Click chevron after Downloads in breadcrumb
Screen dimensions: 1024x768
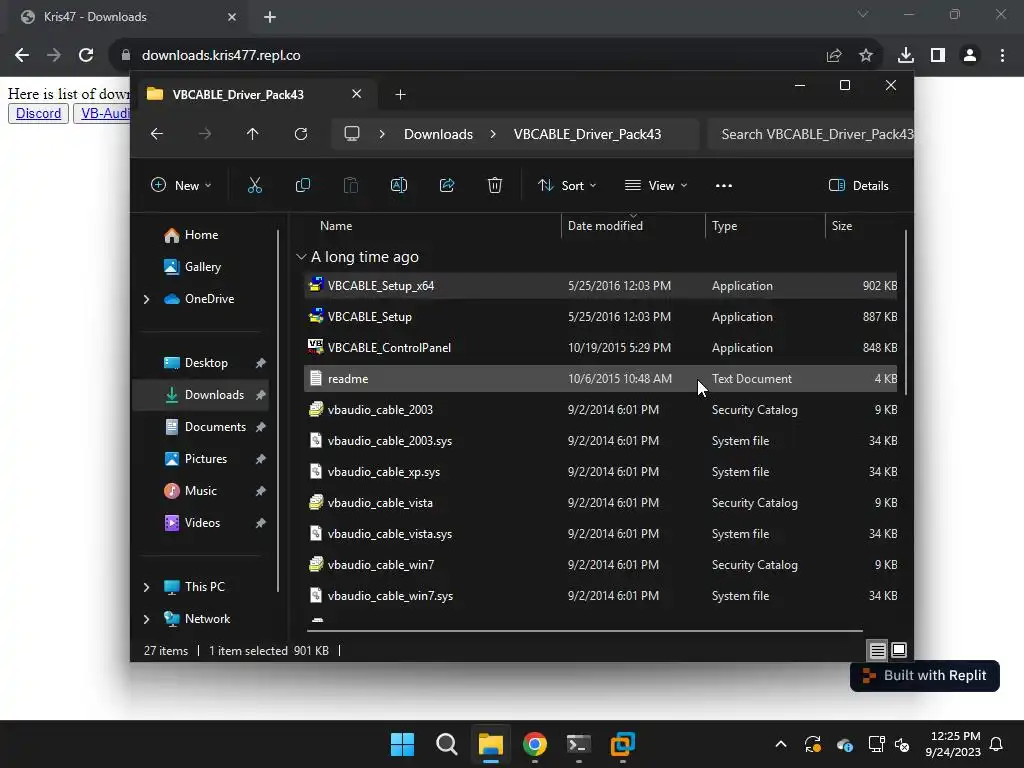pos(493,134)
